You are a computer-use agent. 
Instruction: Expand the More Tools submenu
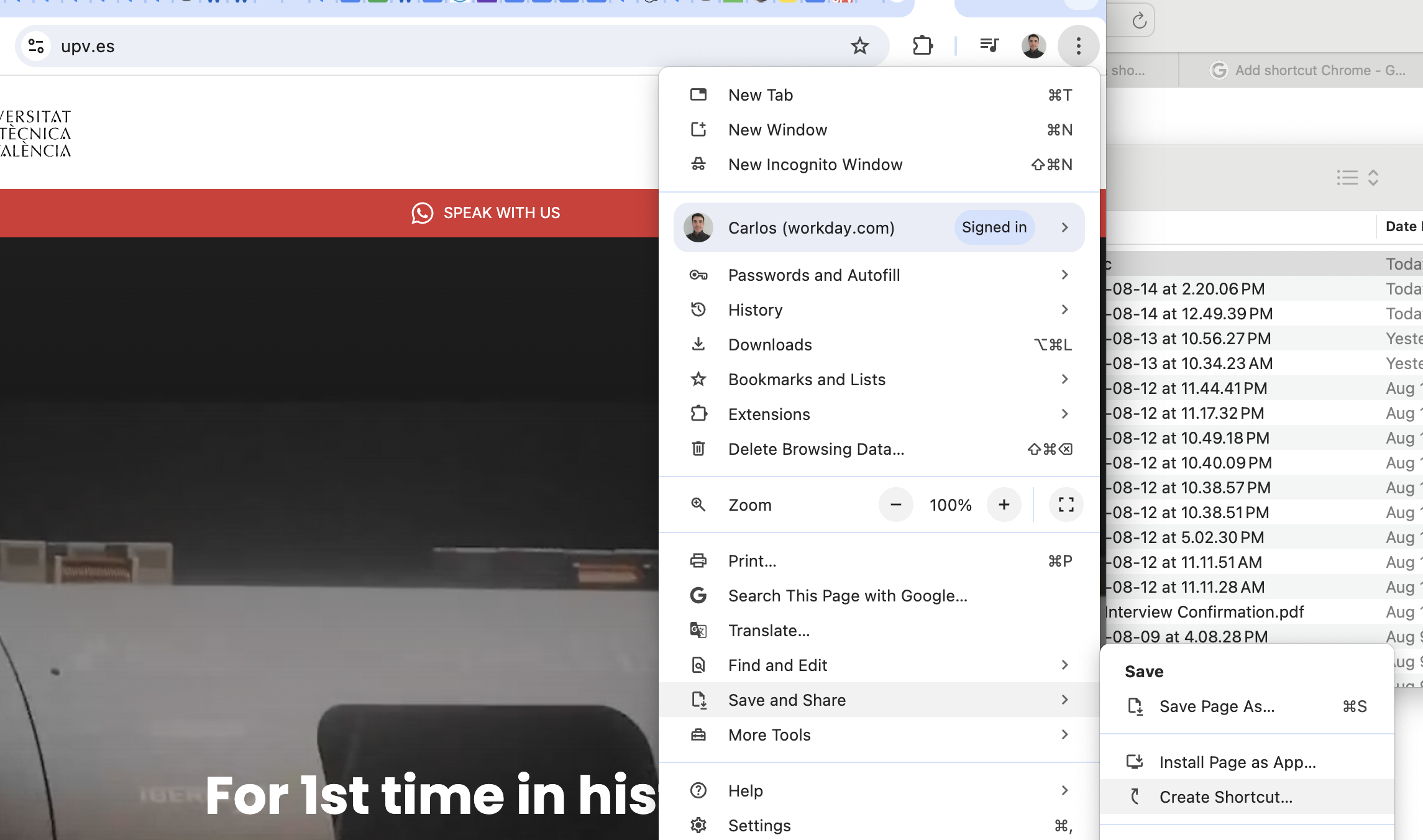point(1065,734)
